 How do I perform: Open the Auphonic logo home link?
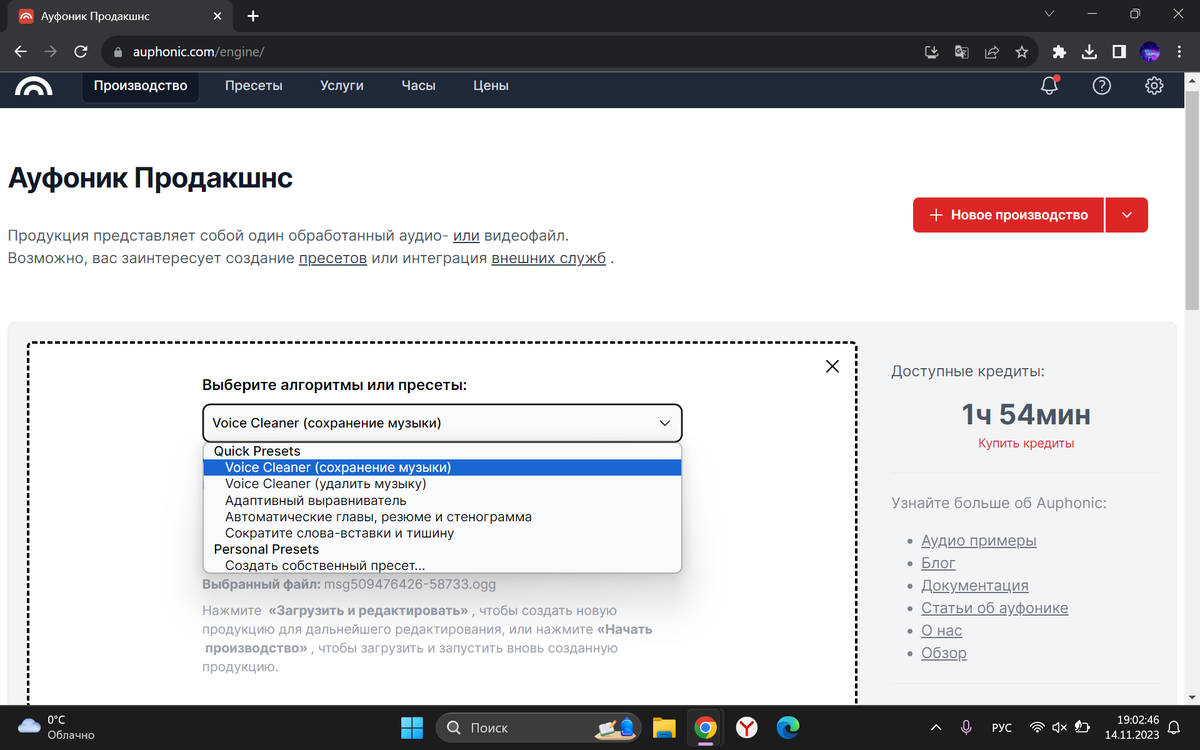pyautogui.click(x=34, y=86)
